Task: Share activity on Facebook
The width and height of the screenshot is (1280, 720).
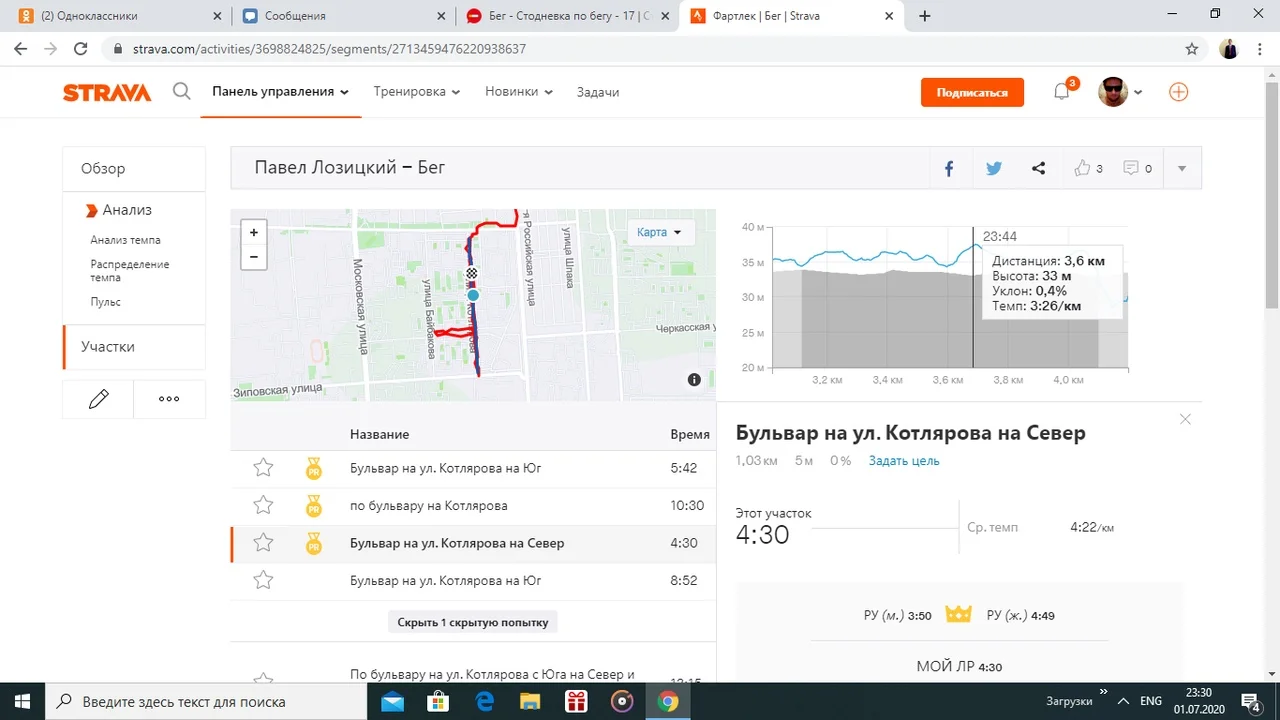Action: pos(949,168)
